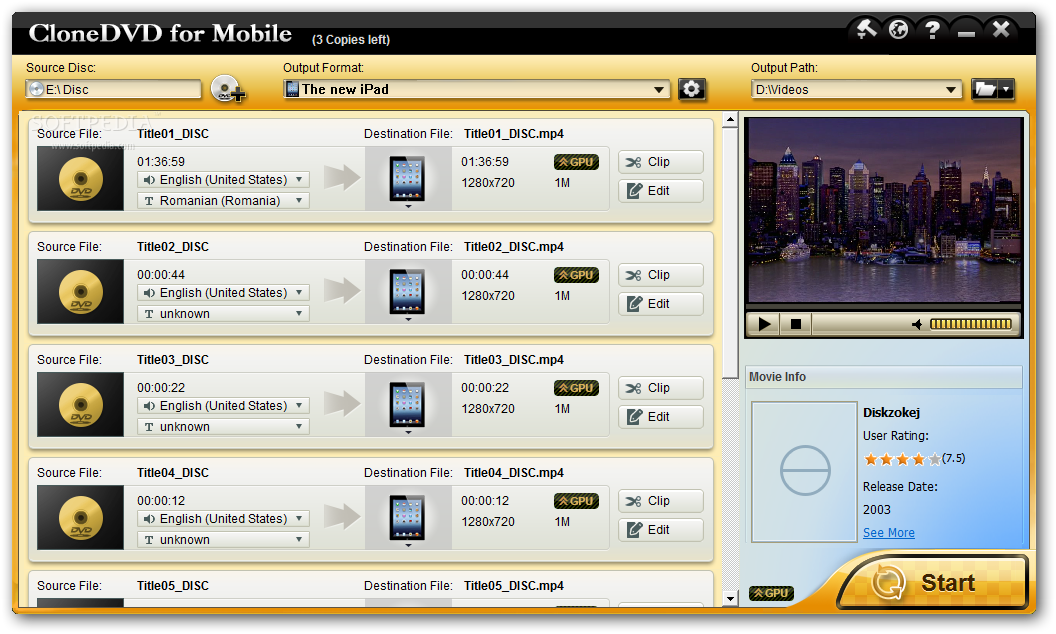Open the tools wrench icon in title bar
The width and height of the screenshot is (1056, 634).
click(865, 29)
